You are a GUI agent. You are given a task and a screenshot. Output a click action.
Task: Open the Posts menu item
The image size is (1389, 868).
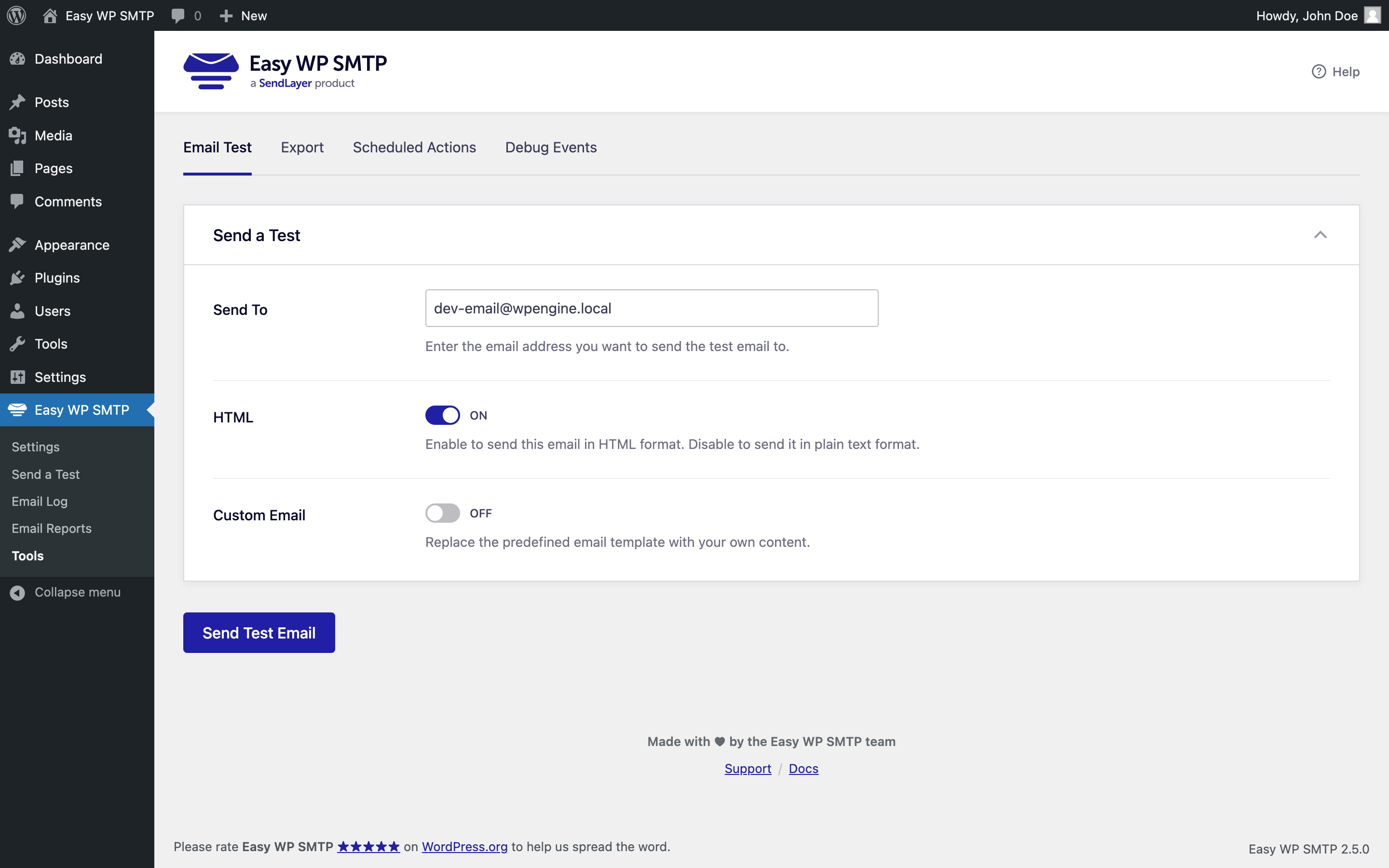pyautogui.click(x=77, y=102)
